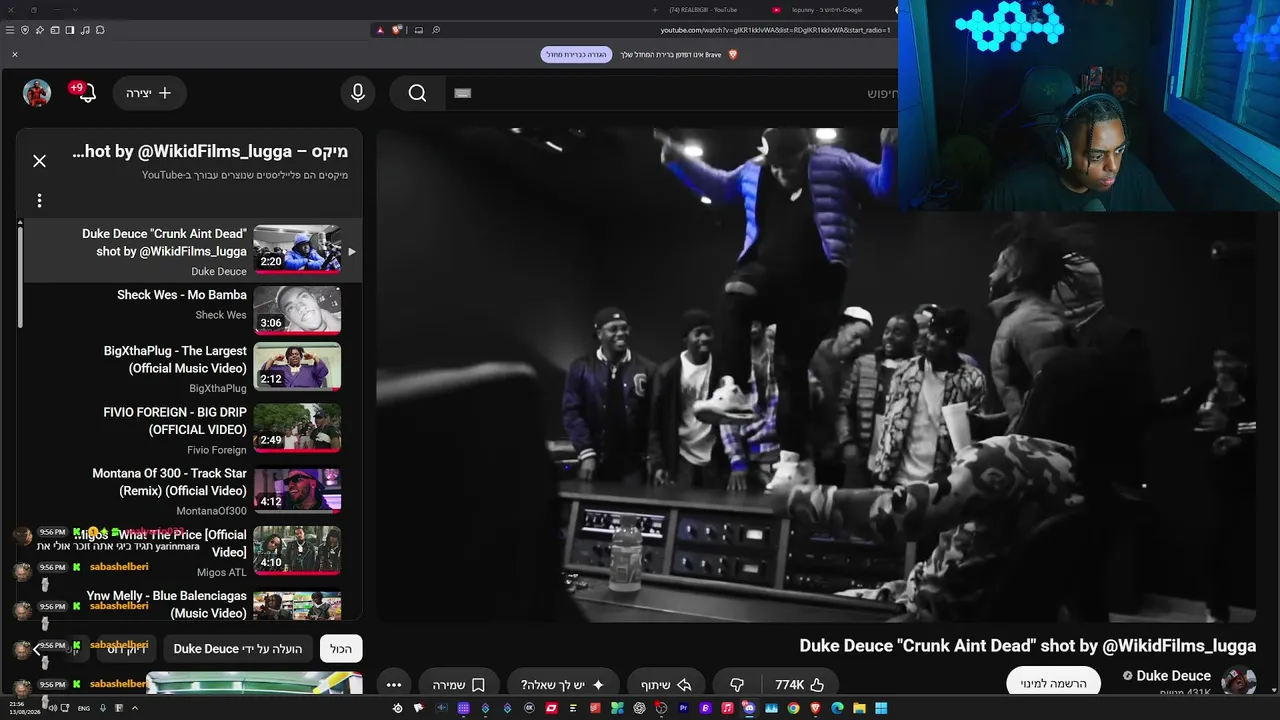Click the browser address bar URL
The width and height of the screenshot is (1280, 720).
(775, 30)
